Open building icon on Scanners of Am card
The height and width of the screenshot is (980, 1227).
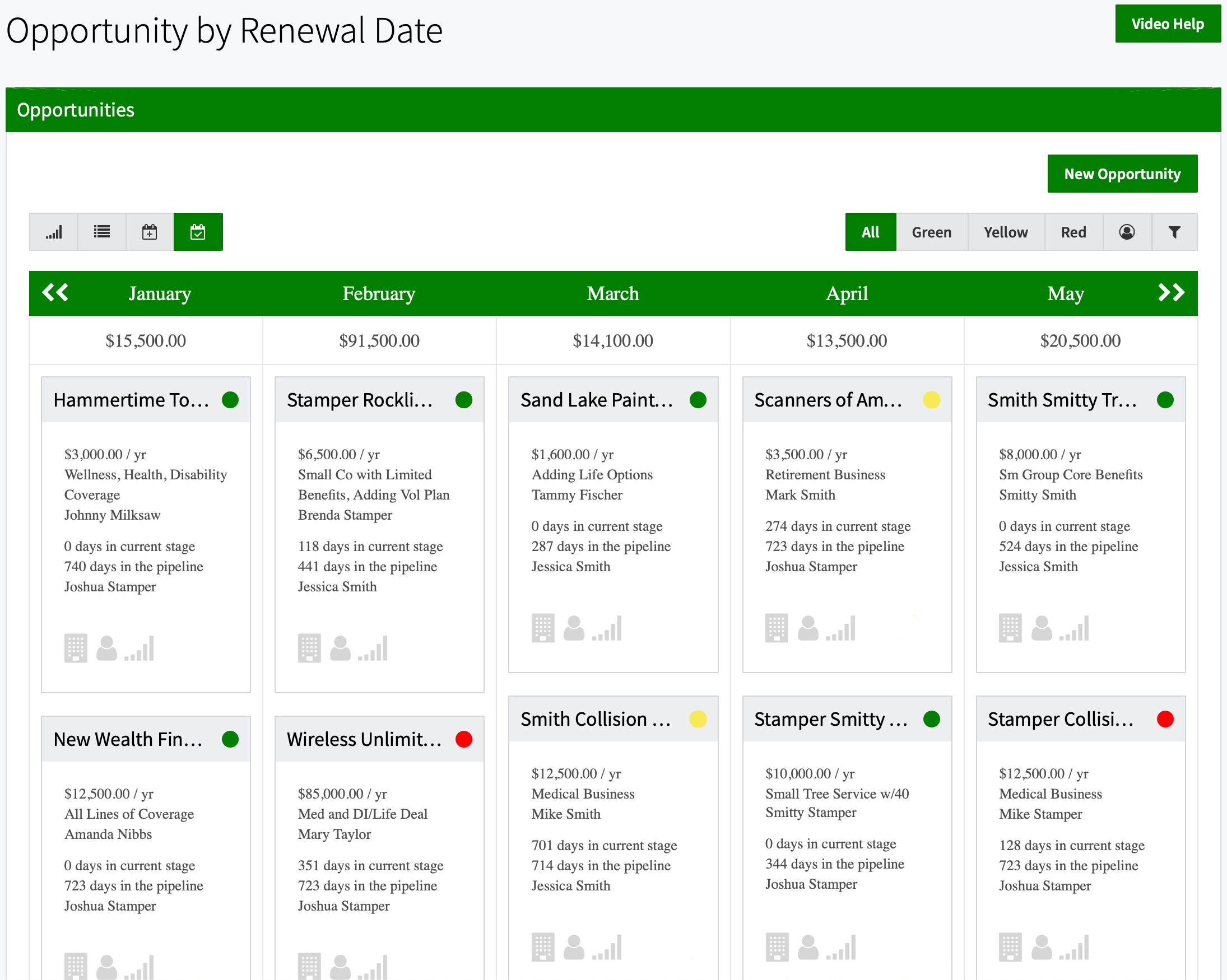pyautogui.click(x=777, y=628)
